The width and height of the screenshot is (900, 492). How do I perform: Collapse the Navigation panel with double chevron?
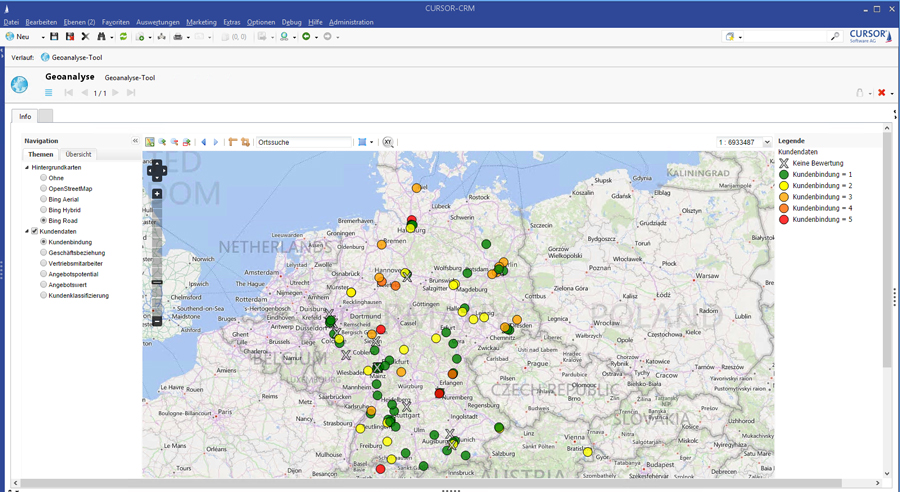pos(135,141)
